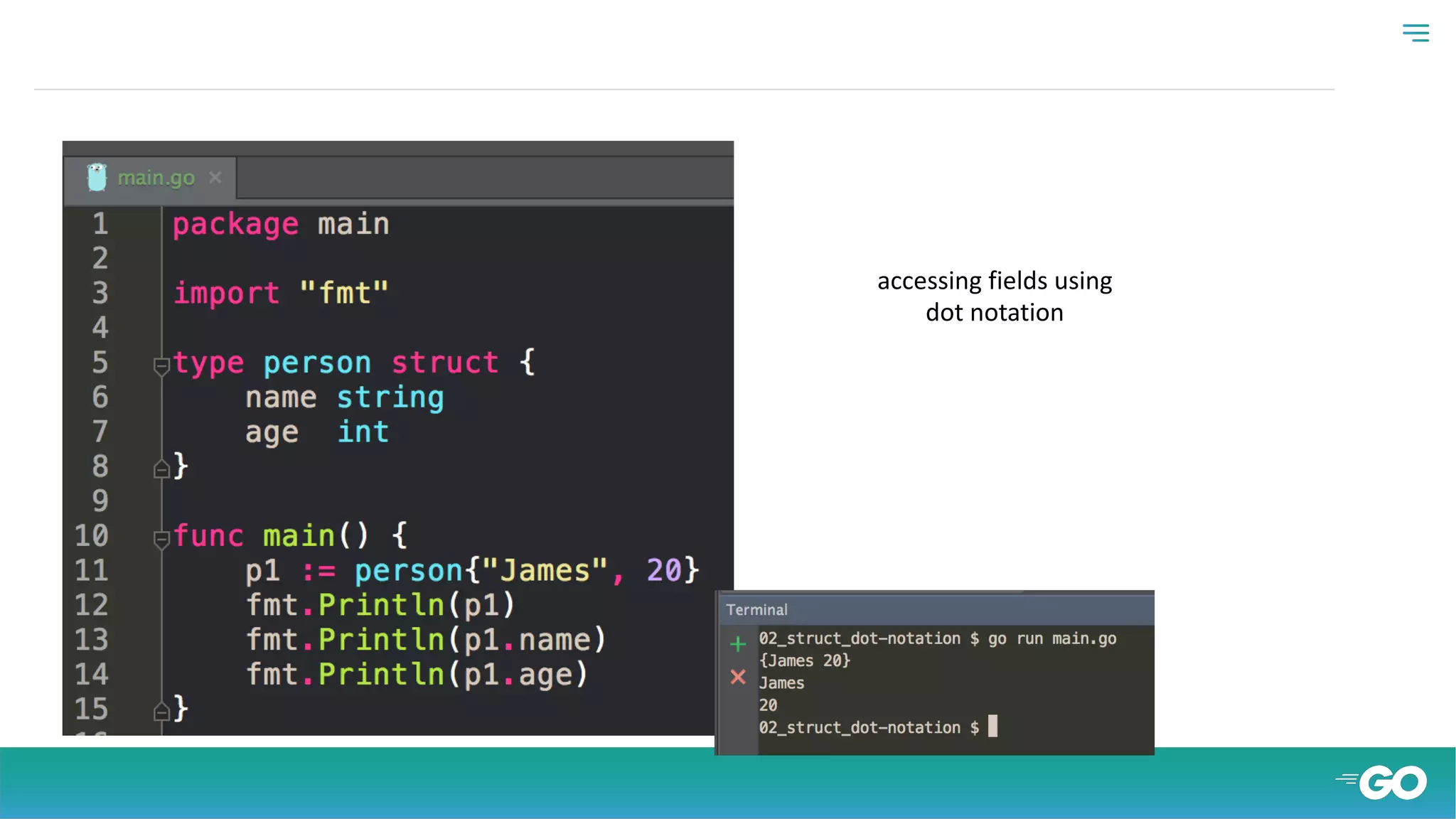Image resolution: width=1456 pixels, height=819 pixels.
Task: Click the red X close session icon in Terminal
Action: click(738, 677)
